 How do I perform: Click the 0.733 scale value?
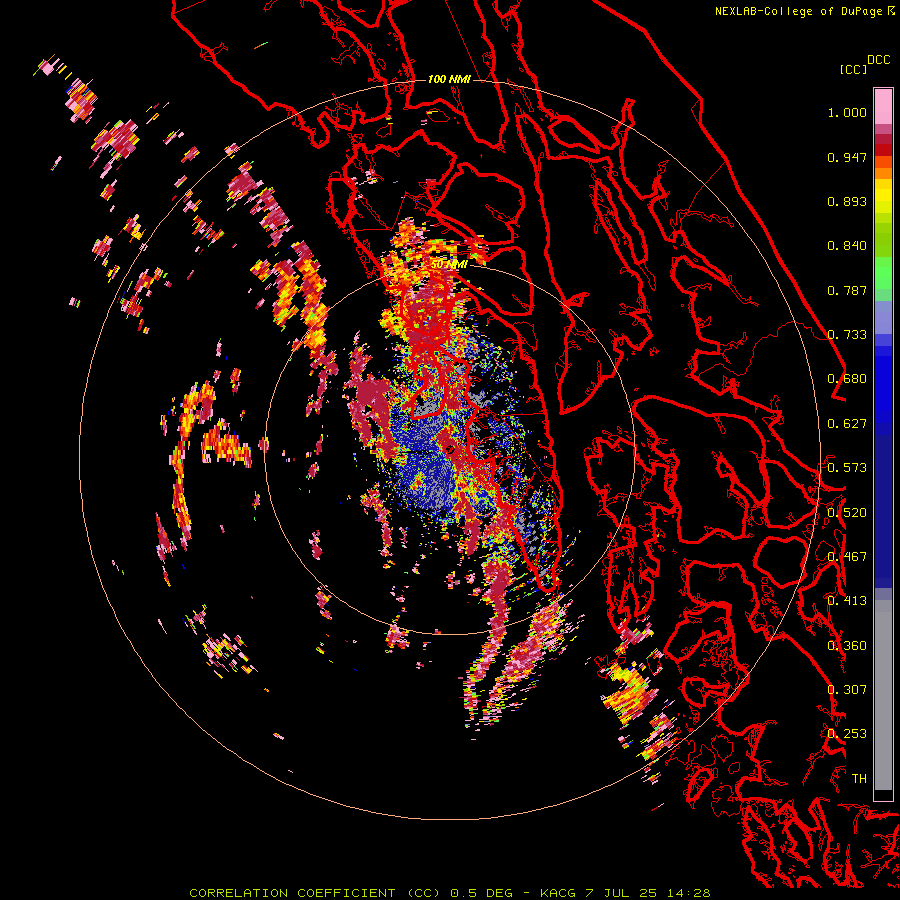tap(847, 335)
